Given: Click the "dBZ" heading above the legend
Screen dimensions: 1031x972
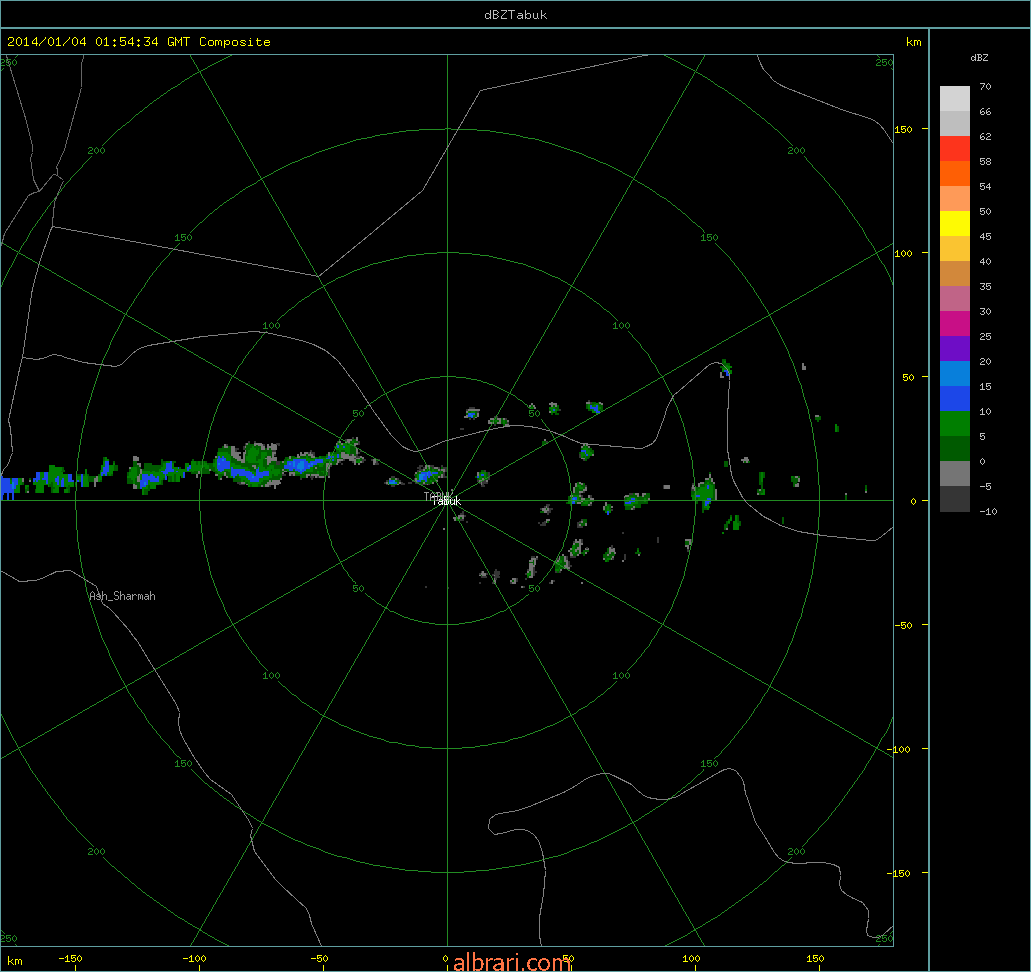Looking at the screenshot, I should point(979,57).
